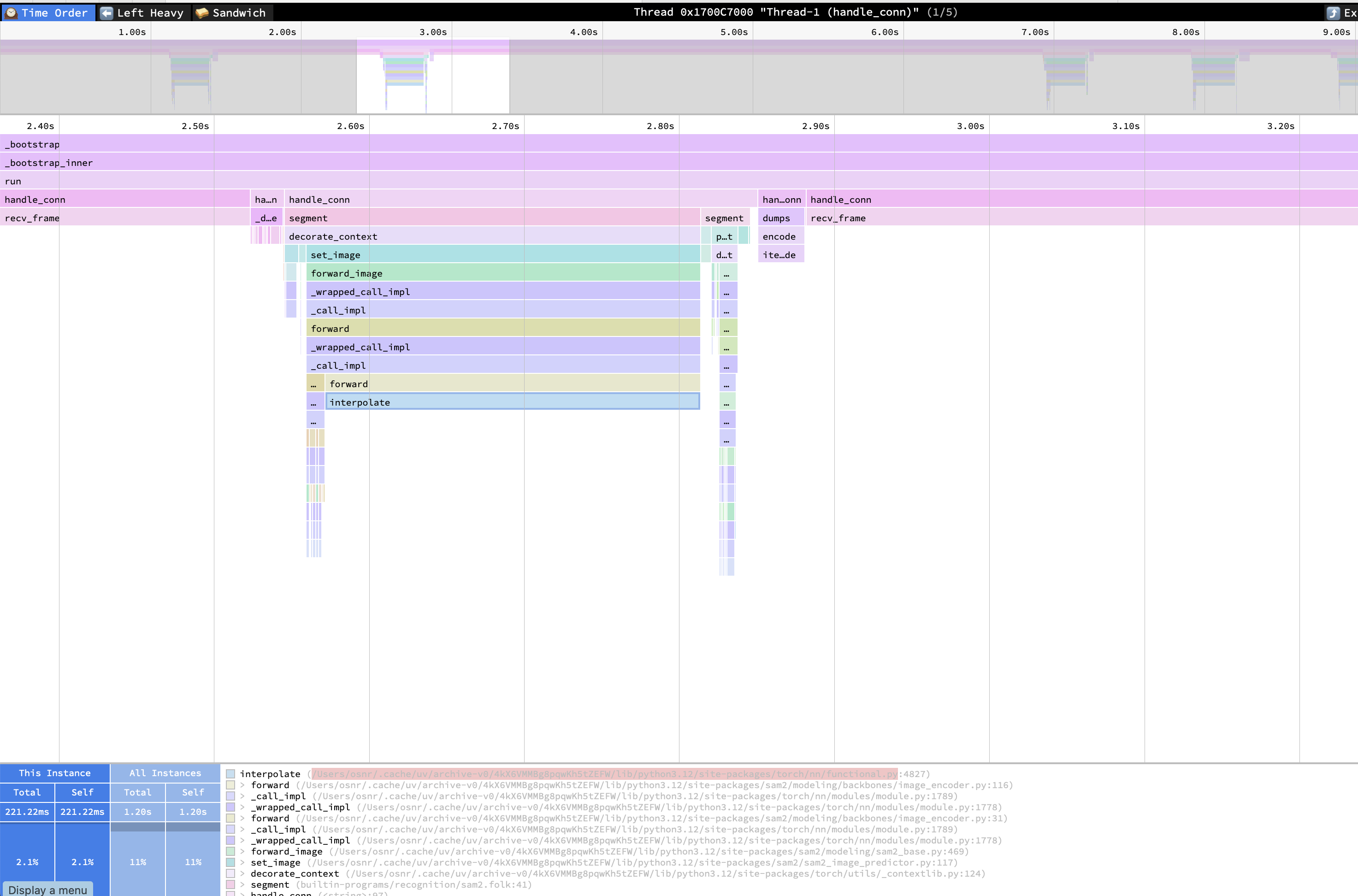Image resolution: width=1358 pixels, height=896 pixels.
Task: Select the wide pink segment frame
Action: pyautogui.click(x=492, y=218)
